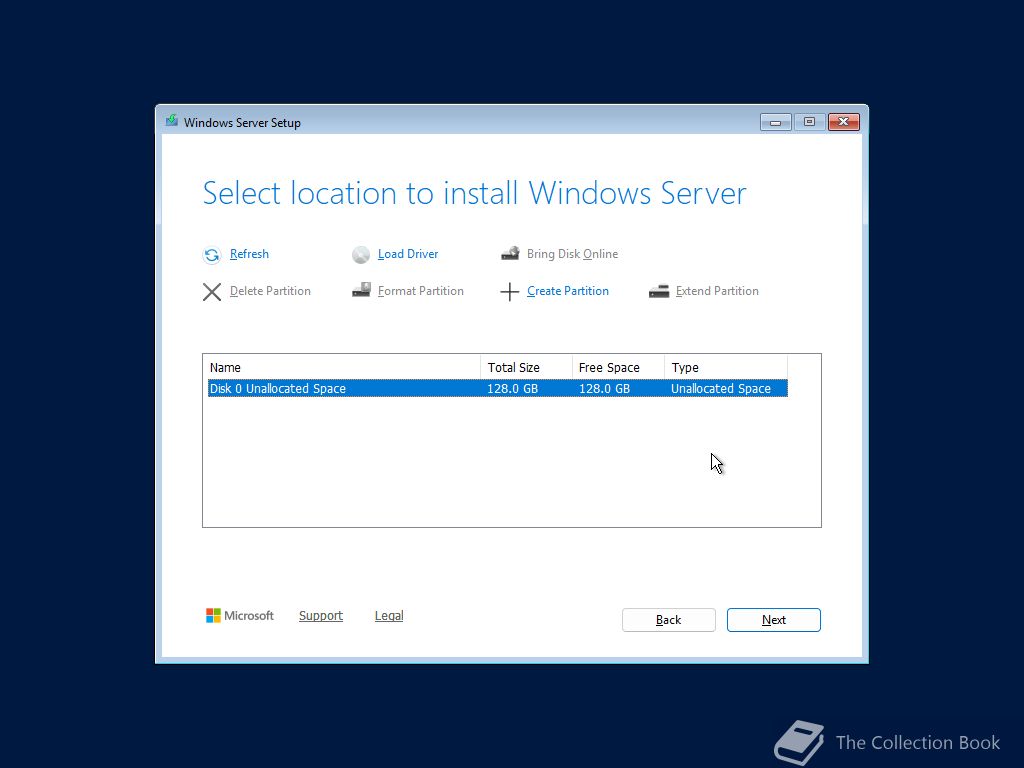Image resolution: width=1024 pixels, height=768 pixels.
Task: Click the Format Partition label
Action: [x=421, y=291]
